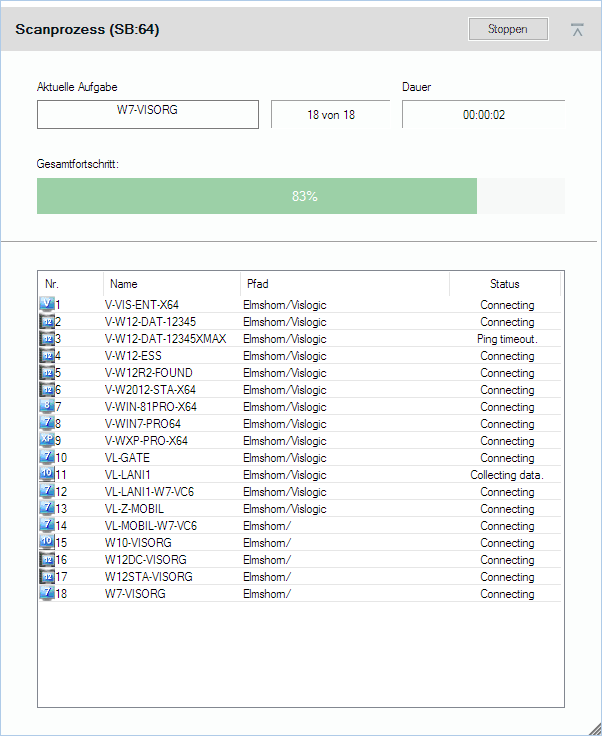Select the W12STA-VISORG name entry
602x736 pixels.
pos(148,576)
